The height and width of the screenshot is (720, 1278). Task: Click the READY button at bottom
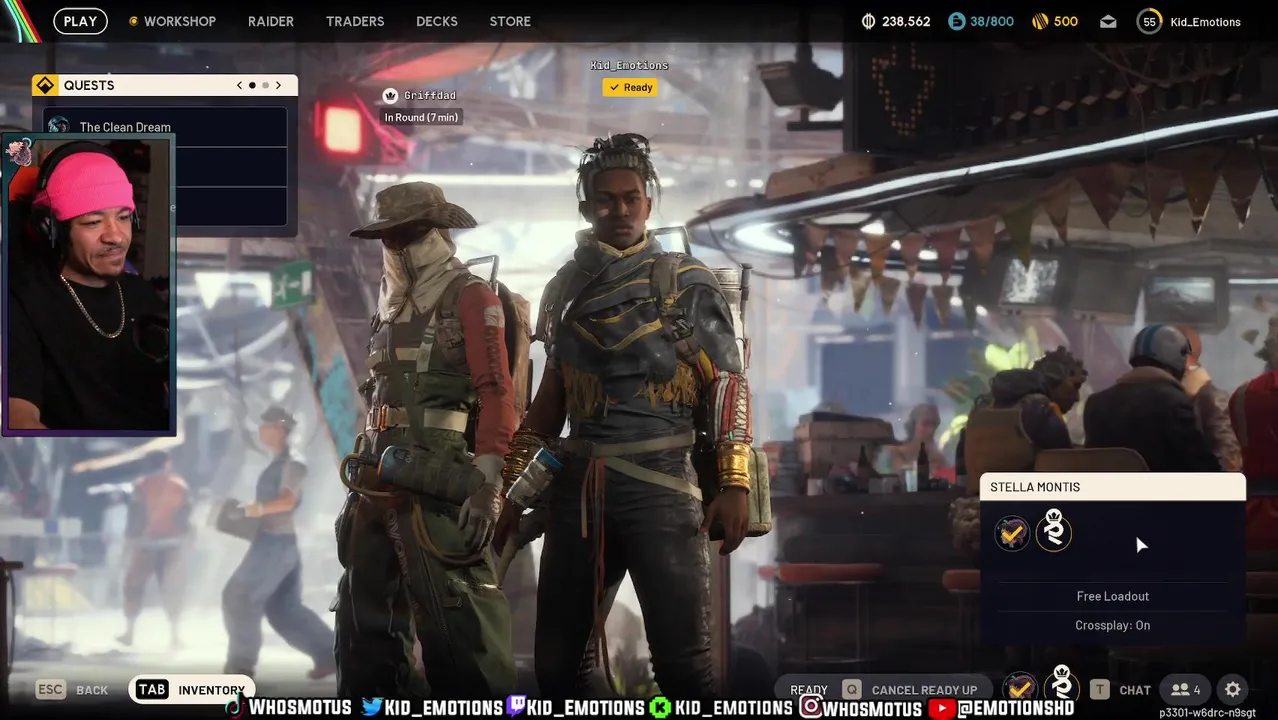[x=809, y=690]
